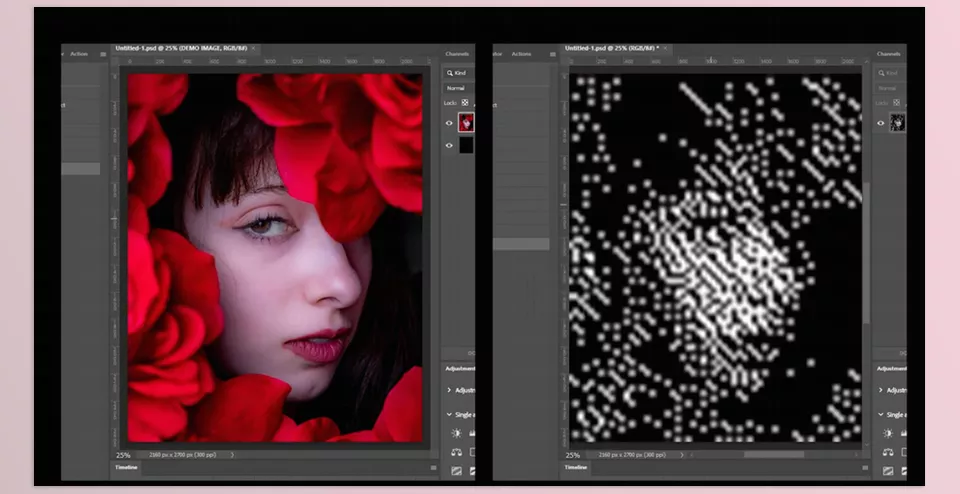Add Brightness/Contrast adjustment in right window

tap(887, 433)
